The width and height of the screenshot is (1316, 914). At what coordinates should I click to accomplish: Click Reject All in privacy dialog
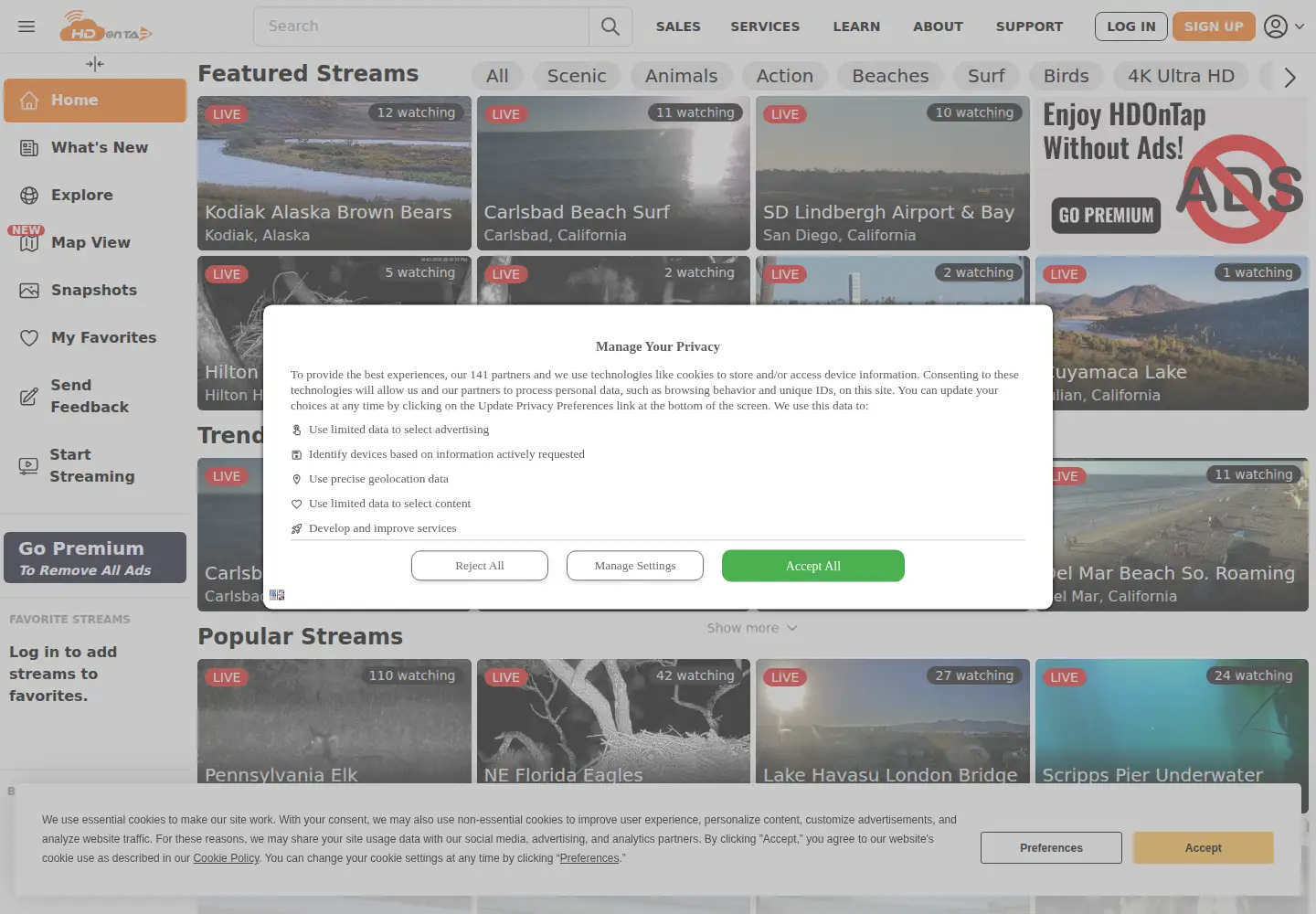click(x=480, y=566)
